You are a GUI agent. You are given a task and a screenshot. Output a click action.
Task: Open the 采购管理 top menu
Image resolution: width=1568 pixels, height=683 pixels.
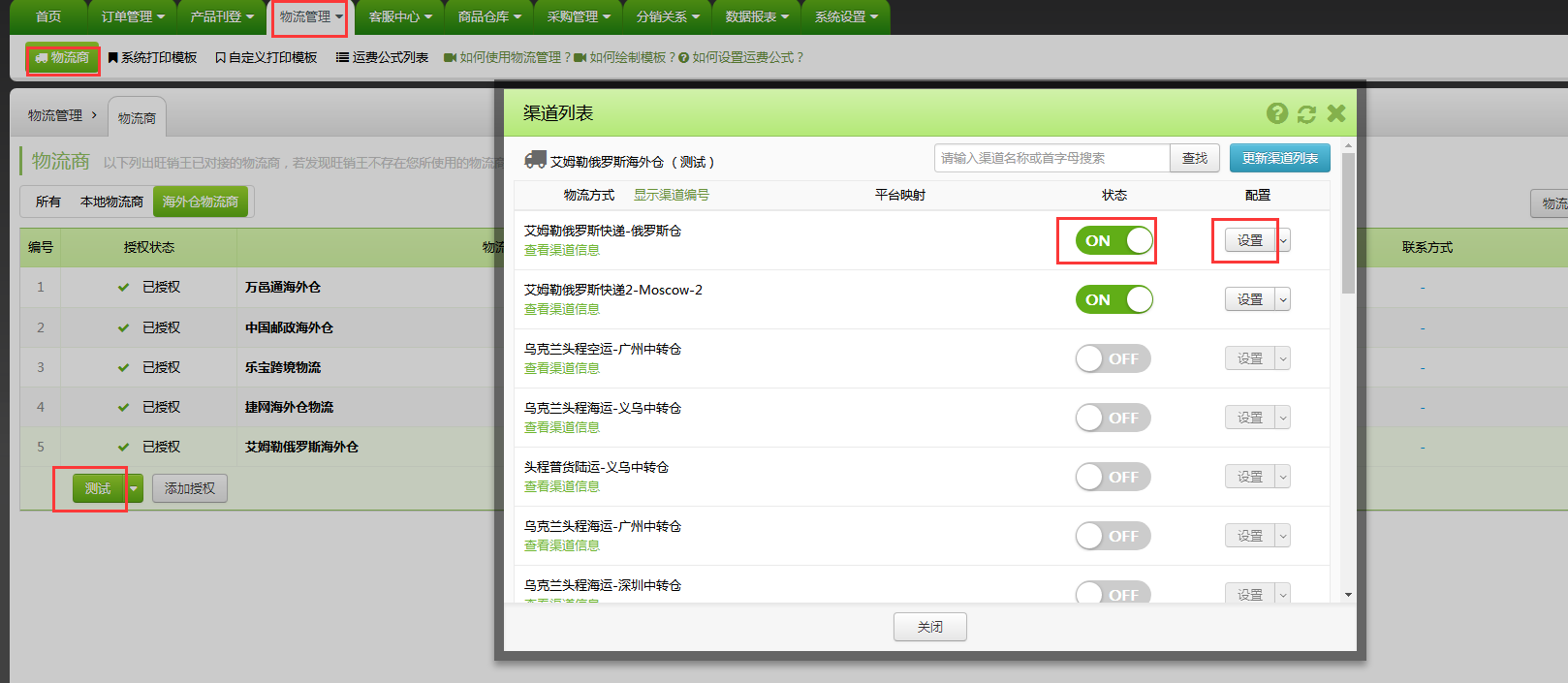(x=579, y=16)
